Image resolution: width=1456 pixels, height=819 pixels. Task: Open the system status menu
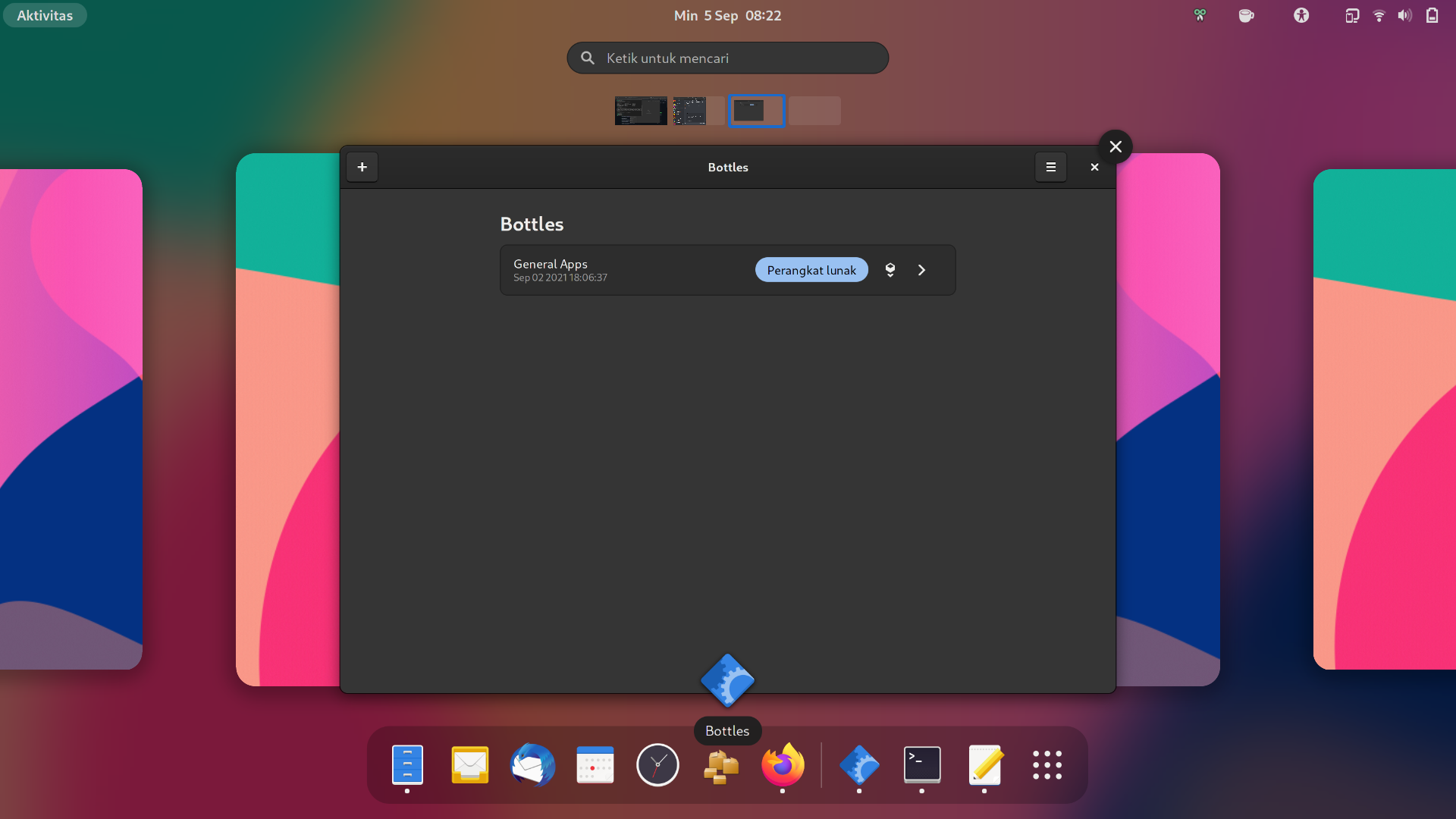(1404, 15)
